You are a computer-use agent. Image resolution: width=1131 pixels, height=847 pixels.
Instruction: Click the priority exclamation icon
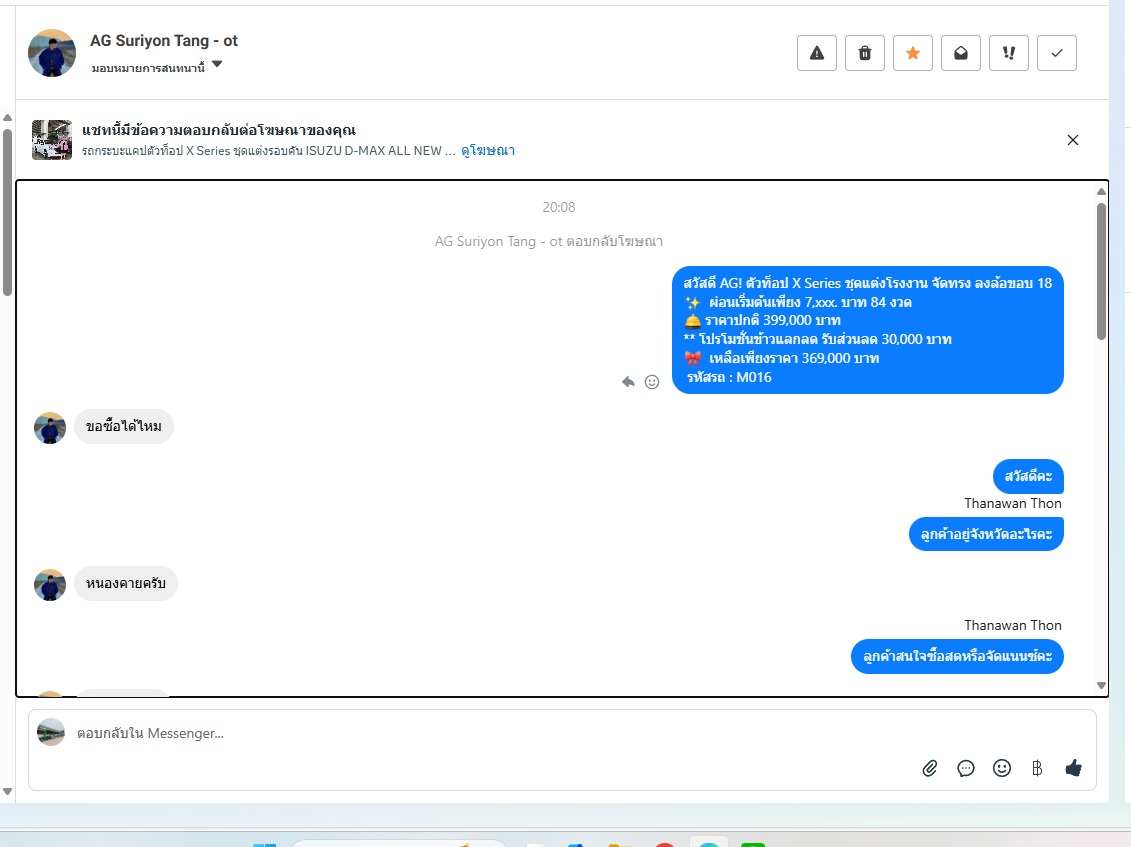tap(1008, 53)
